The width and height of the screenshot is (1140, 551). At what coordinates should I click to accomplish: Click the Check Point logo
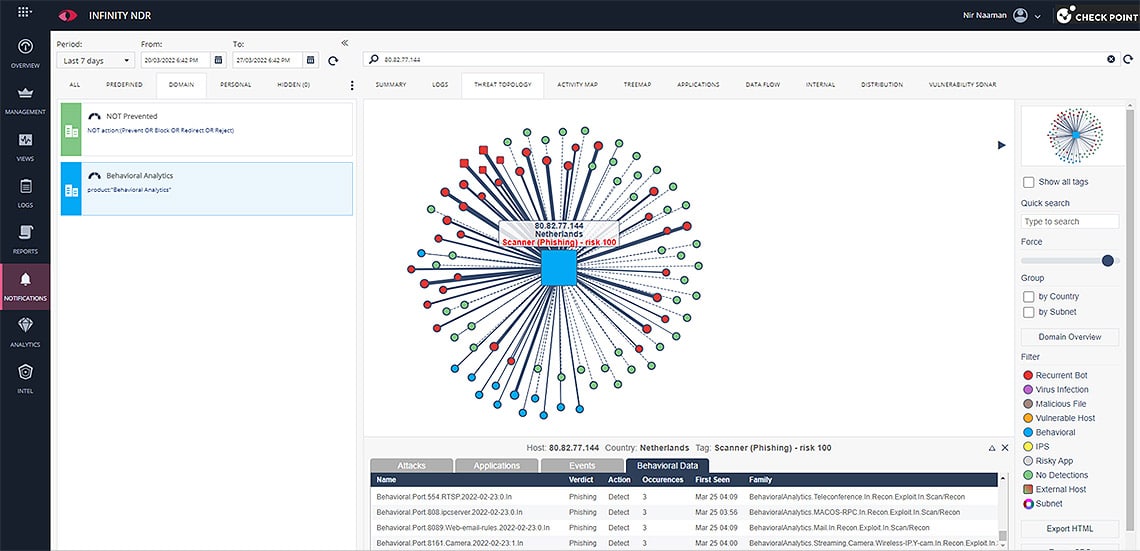coord(1097,15)
